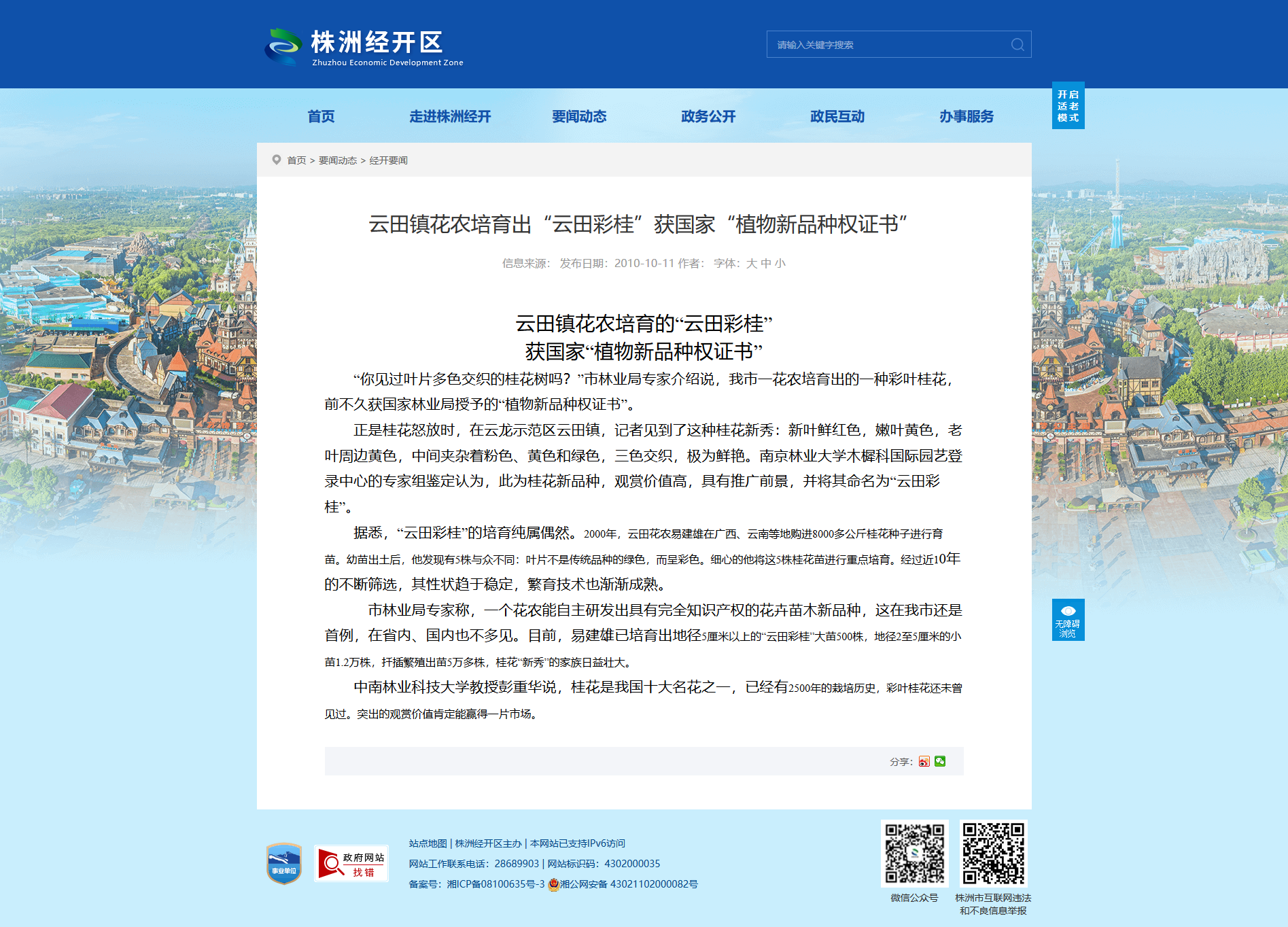The image size is (1288, 927).
Task: Enable the elderly-friendly mode
Action: 1068,106
